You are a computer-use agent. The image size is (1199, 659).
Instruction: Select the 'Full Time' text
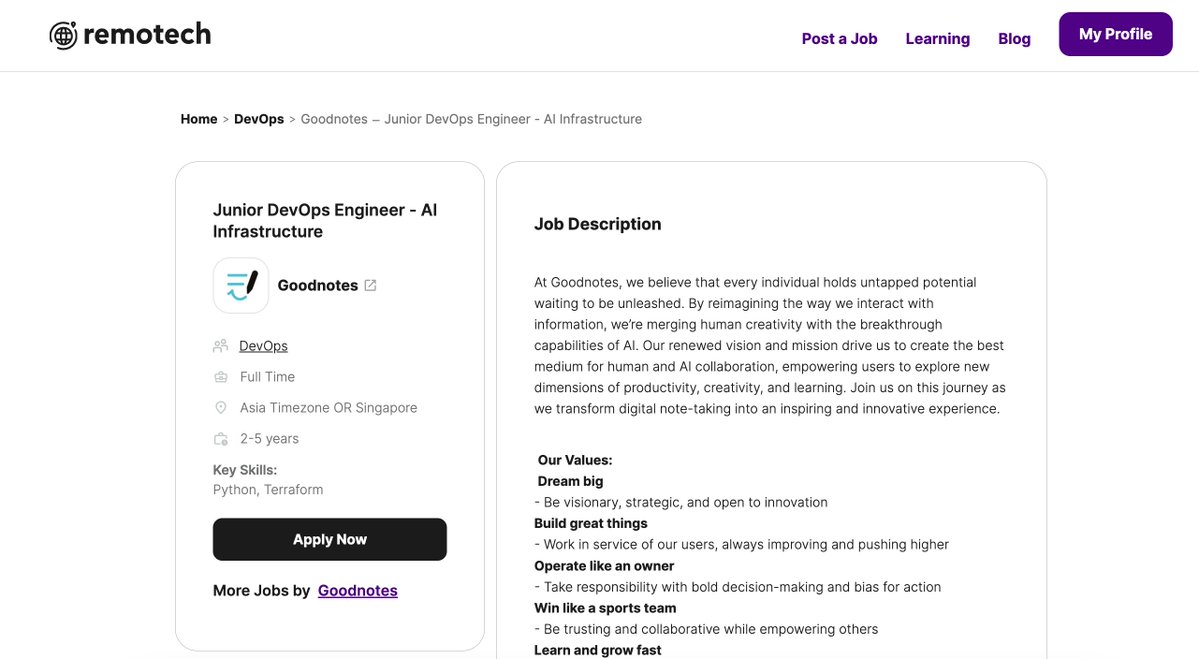pyautogui.click(x=267, y=377)
